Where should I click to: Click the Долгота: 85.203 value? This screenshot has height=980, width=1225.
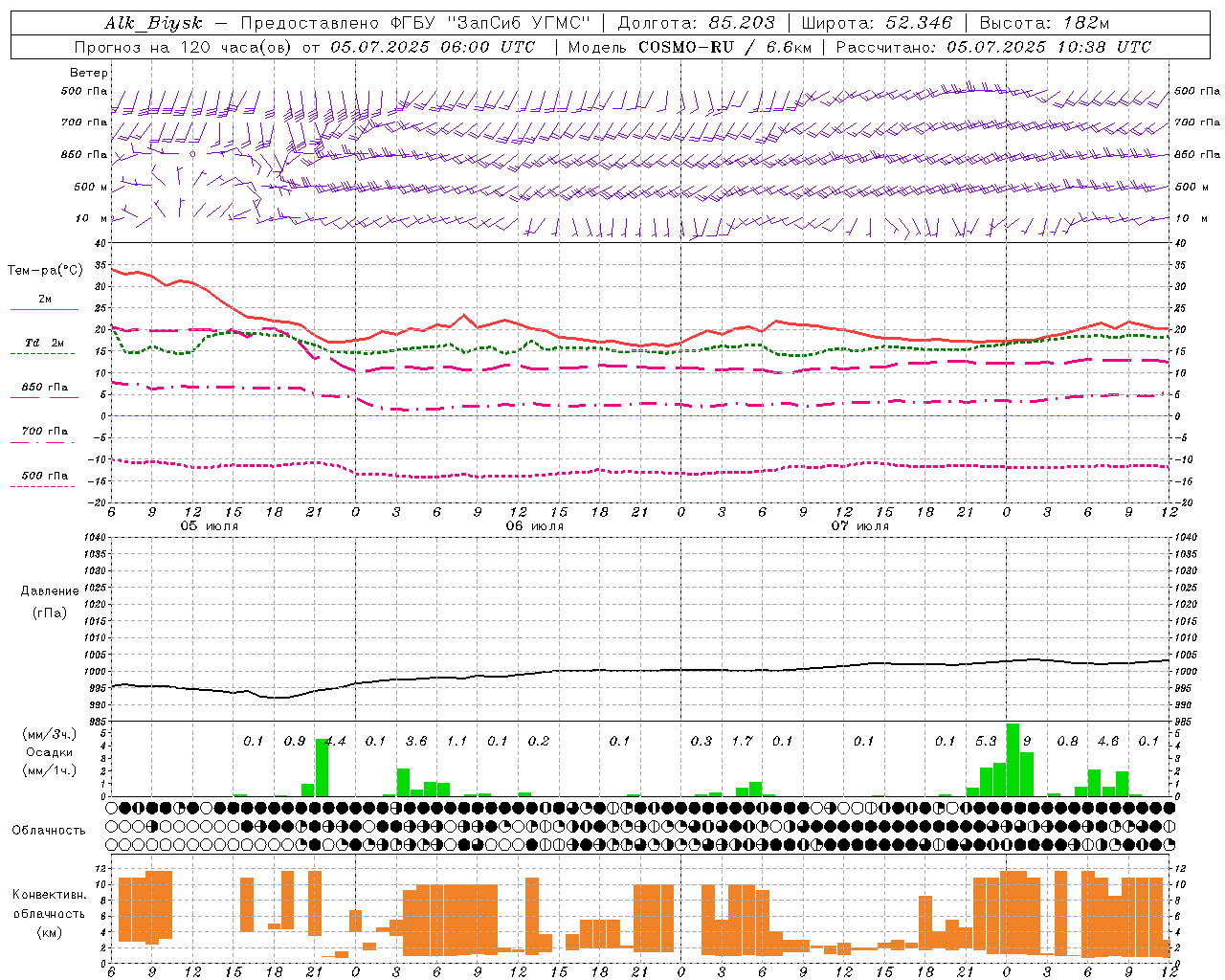tap(696, 23)
